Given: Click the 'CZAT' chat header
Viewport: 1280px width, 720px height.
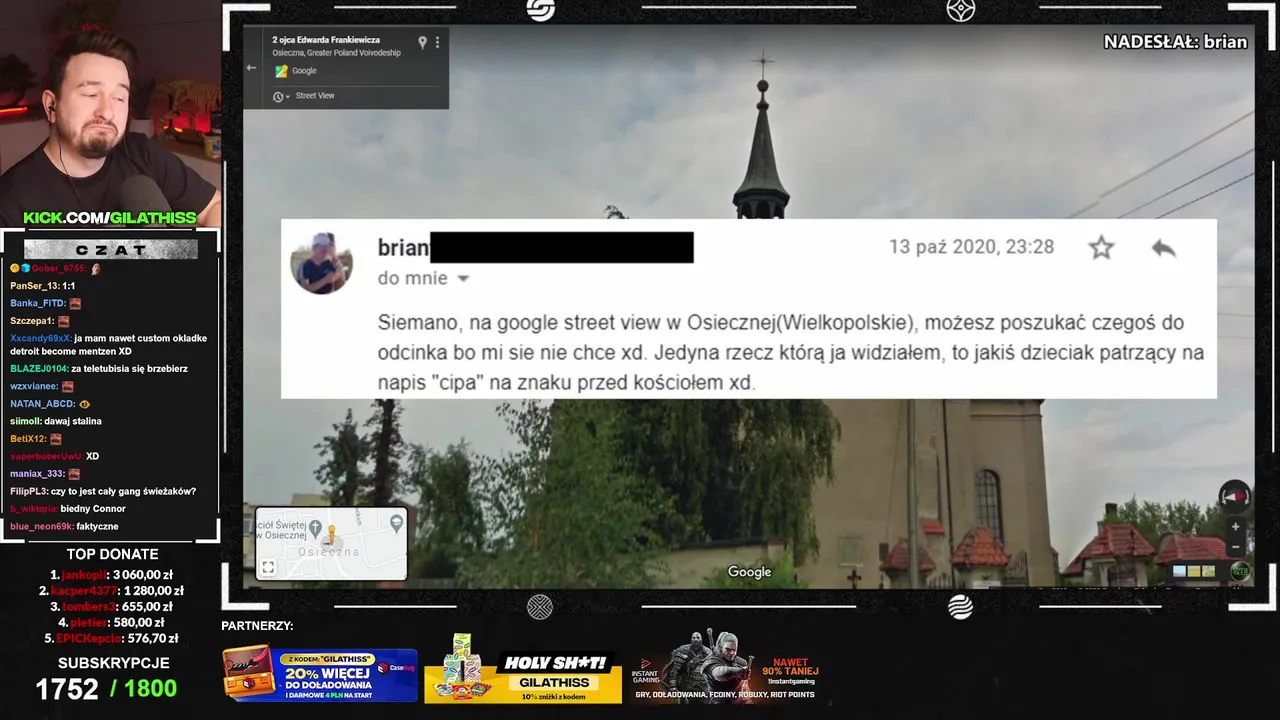Looking at the screenshot, I should 110,249.
